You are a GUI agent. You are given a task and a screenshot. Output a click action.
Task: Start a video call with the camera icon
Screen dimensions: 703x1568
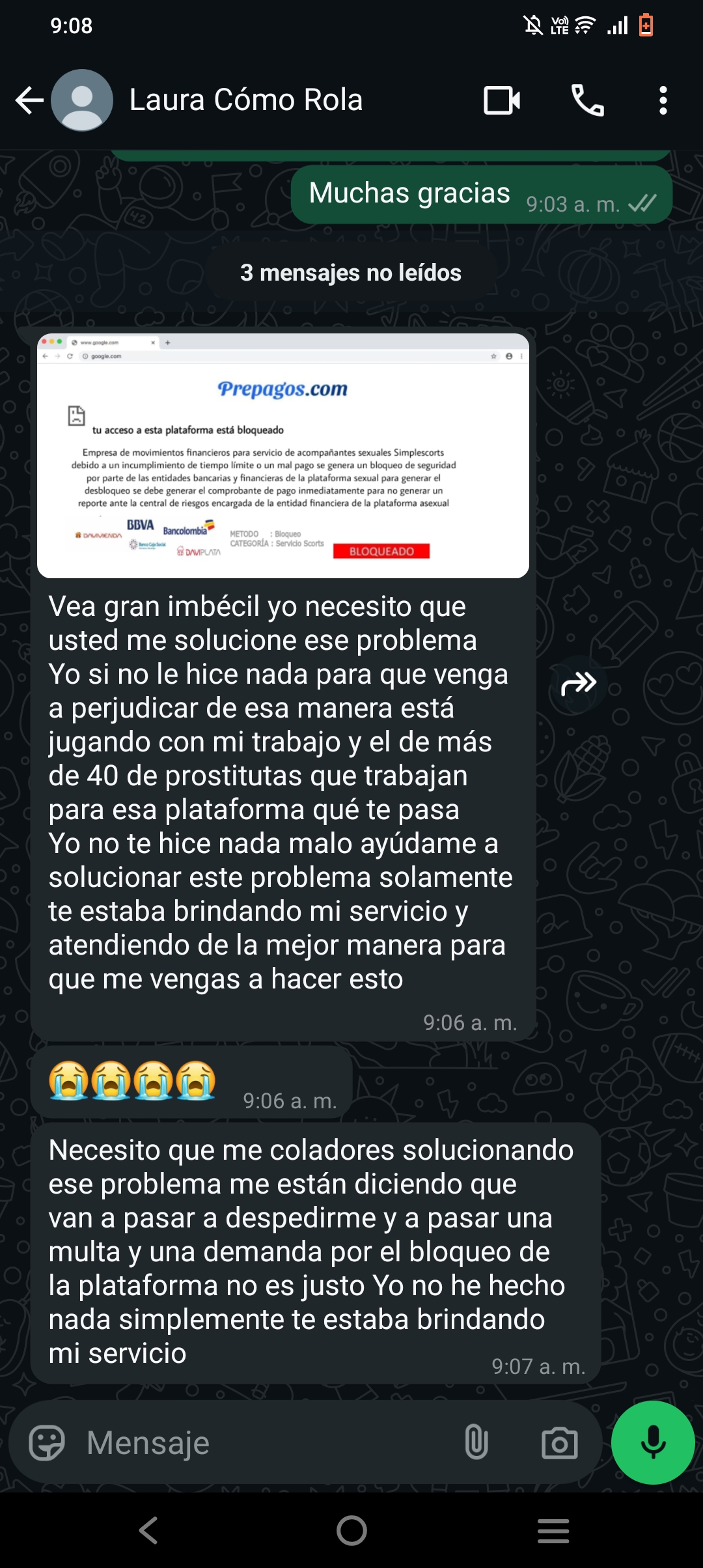[502, 100]
